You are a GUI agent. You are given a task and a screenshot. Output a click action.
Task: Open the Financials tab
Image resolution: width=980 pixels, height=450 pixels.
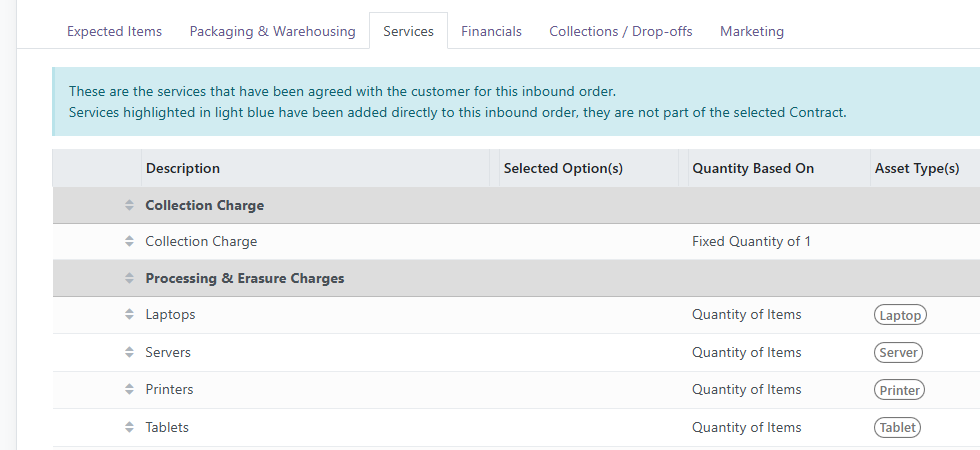tap(491, 31)
